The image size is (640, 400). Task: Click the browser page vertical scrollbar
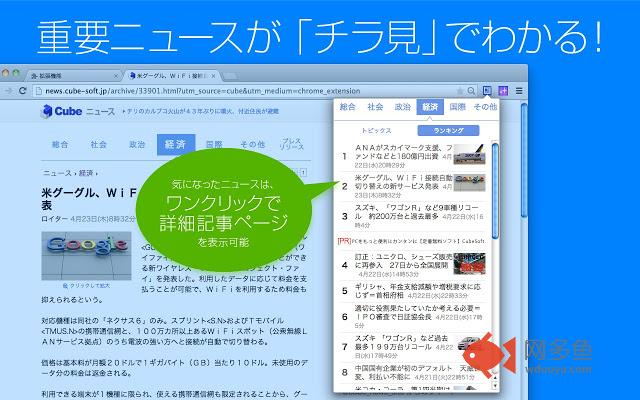coord(524,161)
